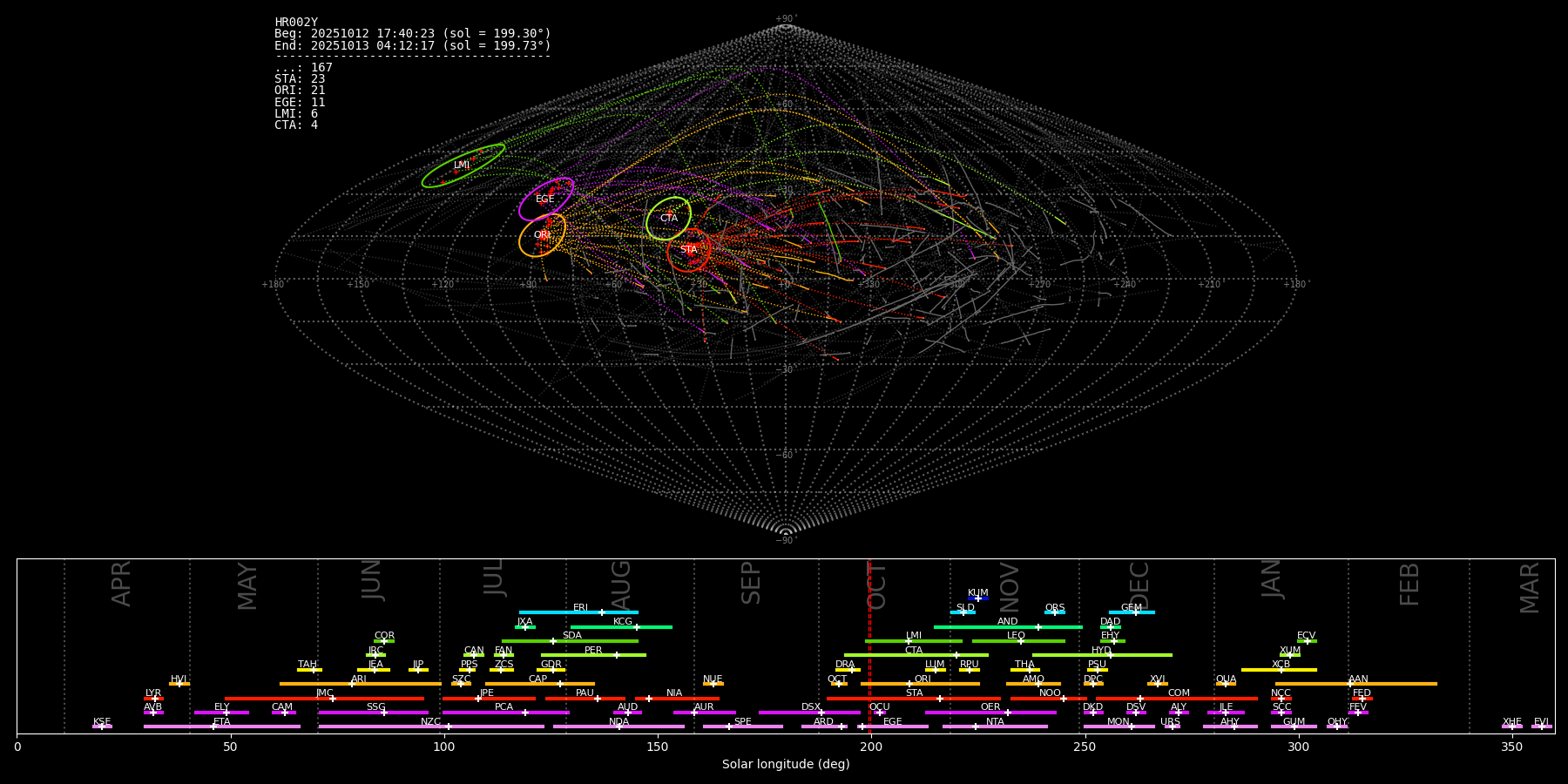
Task: Select the LEO shower bar in timeline
Action: point(1018,641)
